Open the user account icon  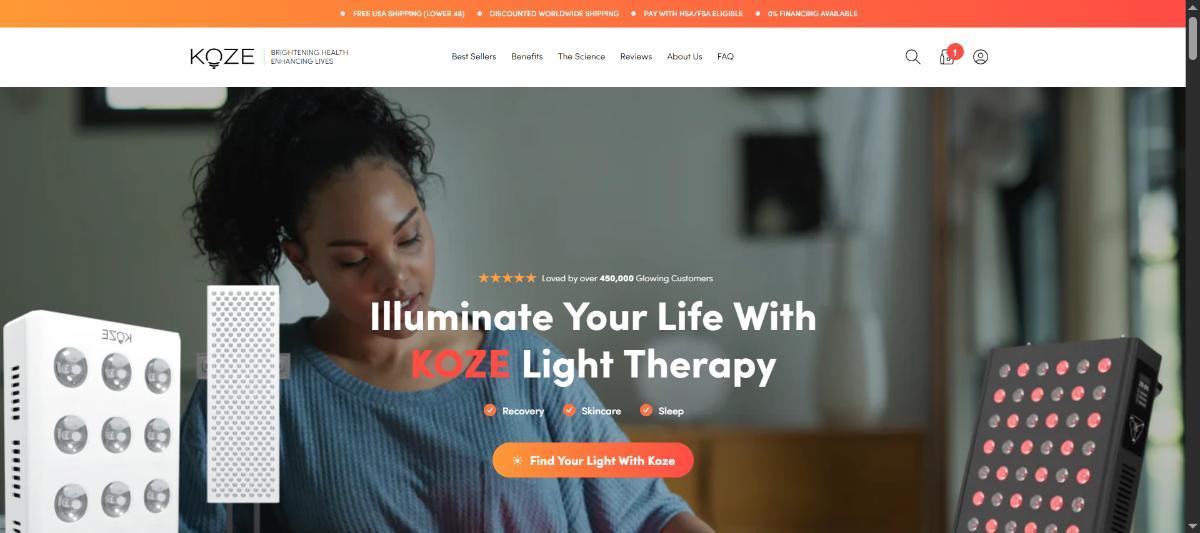(x=980, y=57)
